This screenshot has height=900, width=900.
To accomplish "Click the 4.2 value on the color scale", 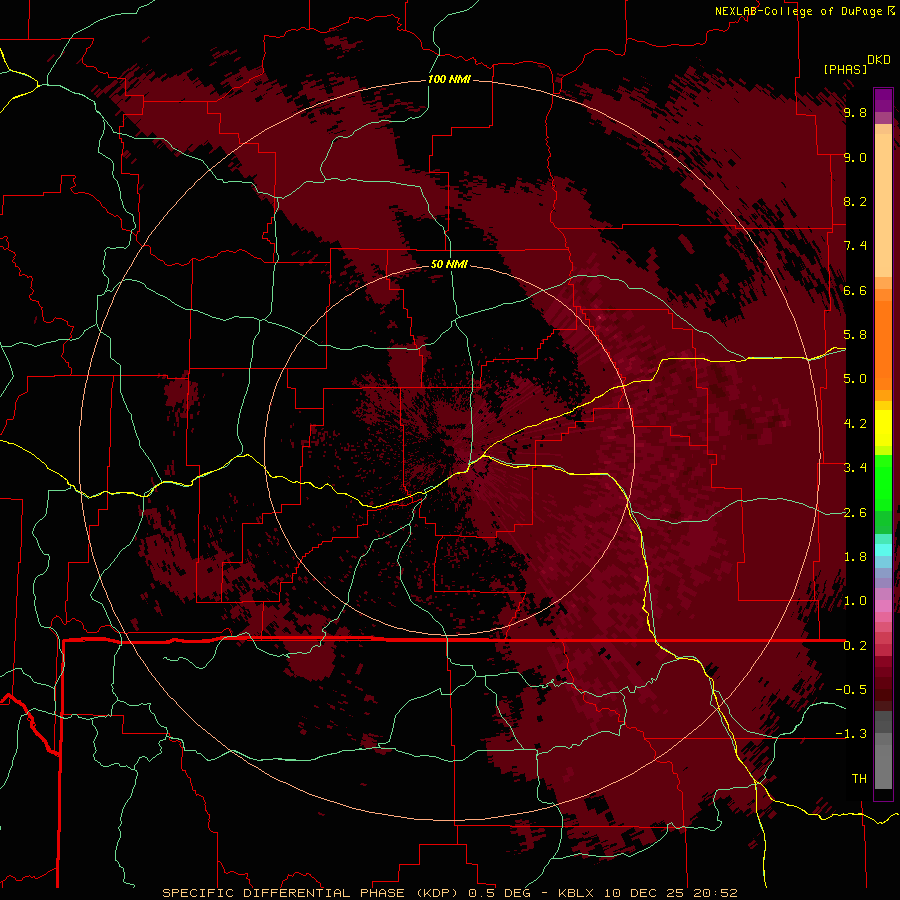I will (855, 424).
